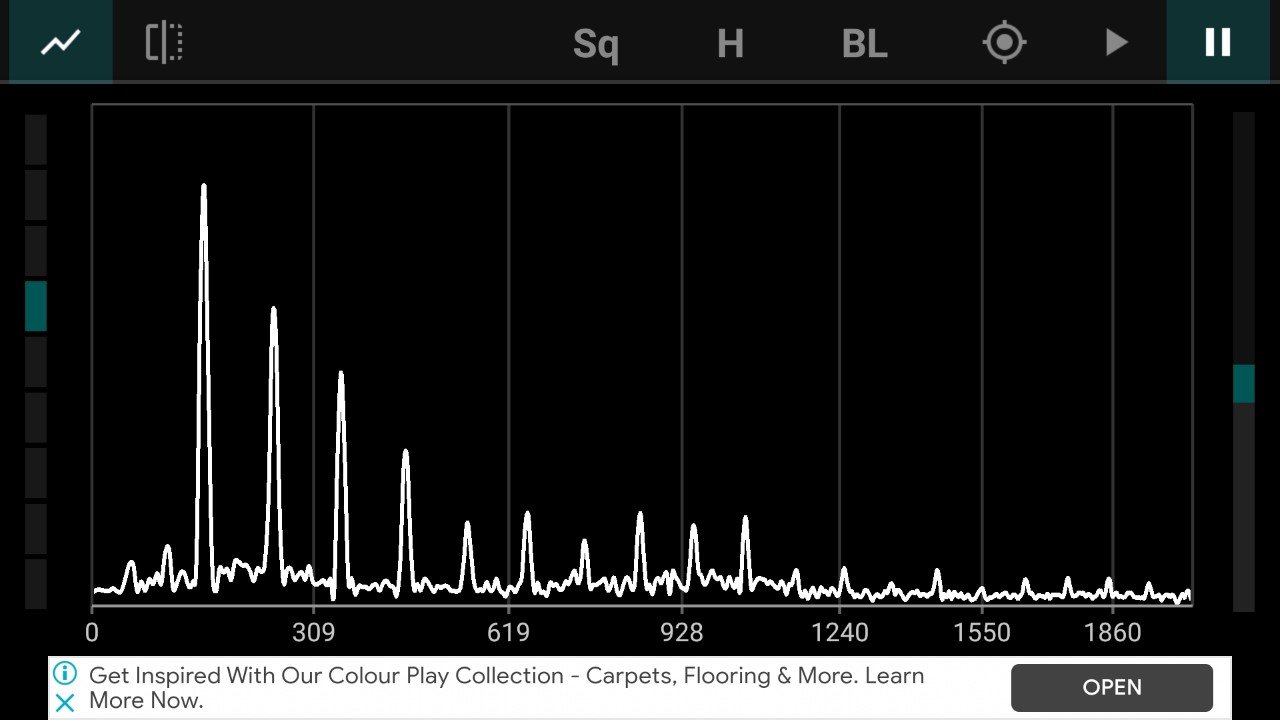Switch to the split view icon

pyautogui.click(x=164, y=43)
